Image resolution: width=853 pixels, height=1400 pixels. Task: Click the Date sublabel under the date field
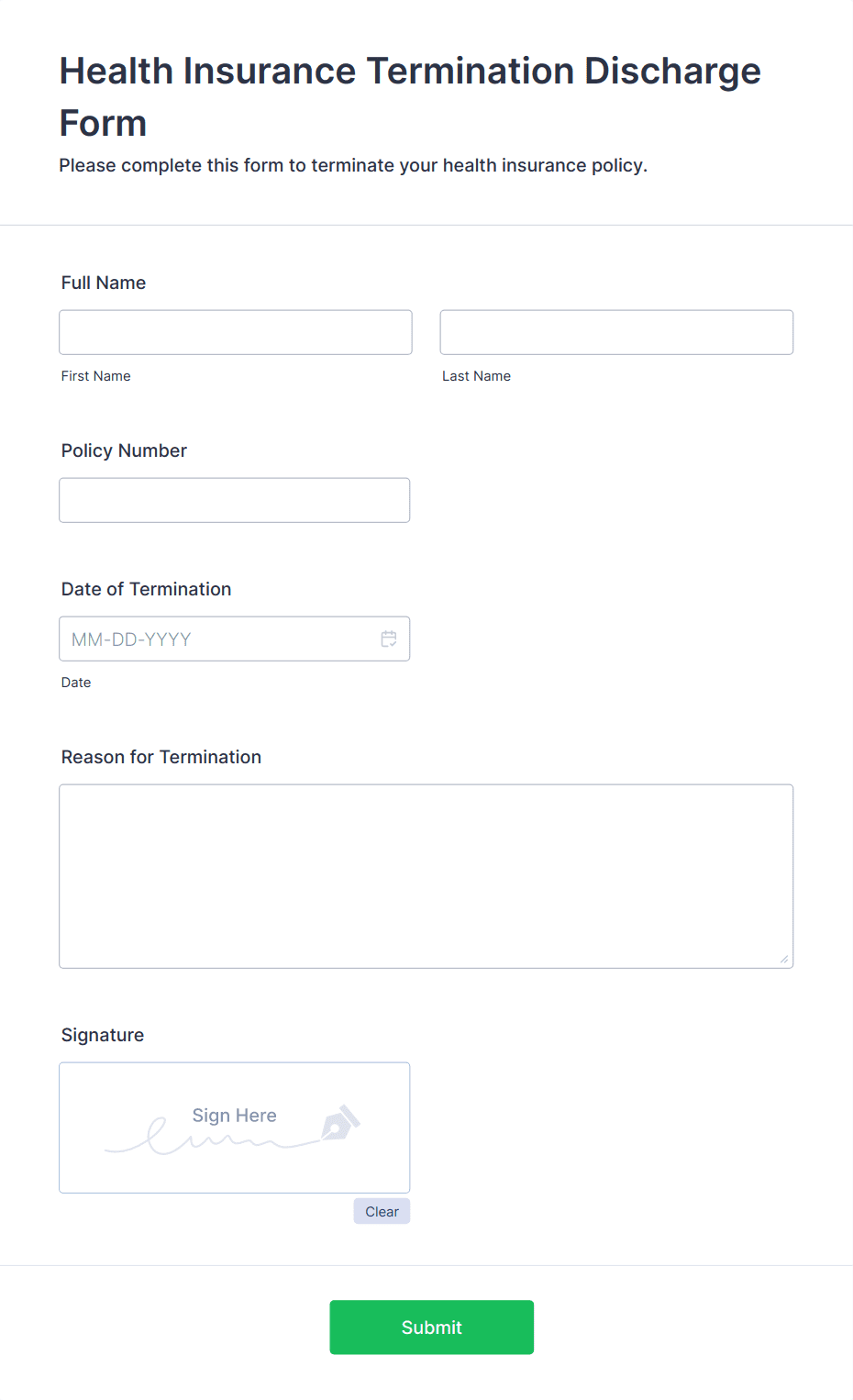tap(76, 683)
